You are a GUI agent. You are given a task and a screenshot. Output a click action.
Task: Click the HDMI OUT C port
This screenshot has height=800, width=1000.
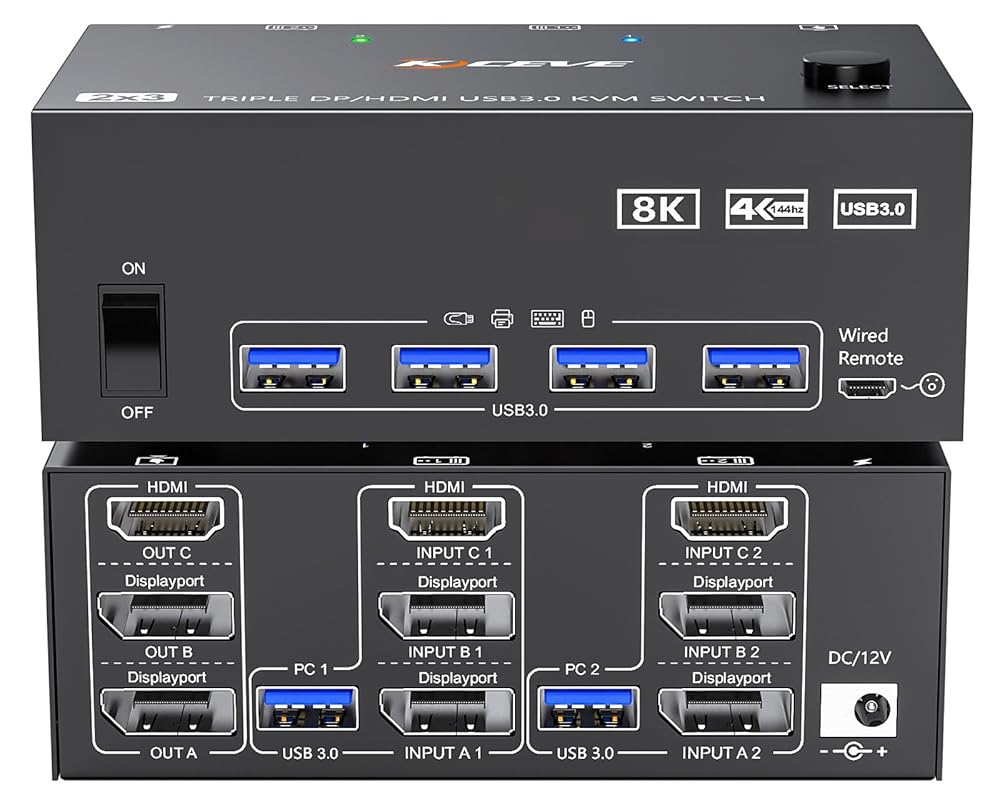[167, 519]
